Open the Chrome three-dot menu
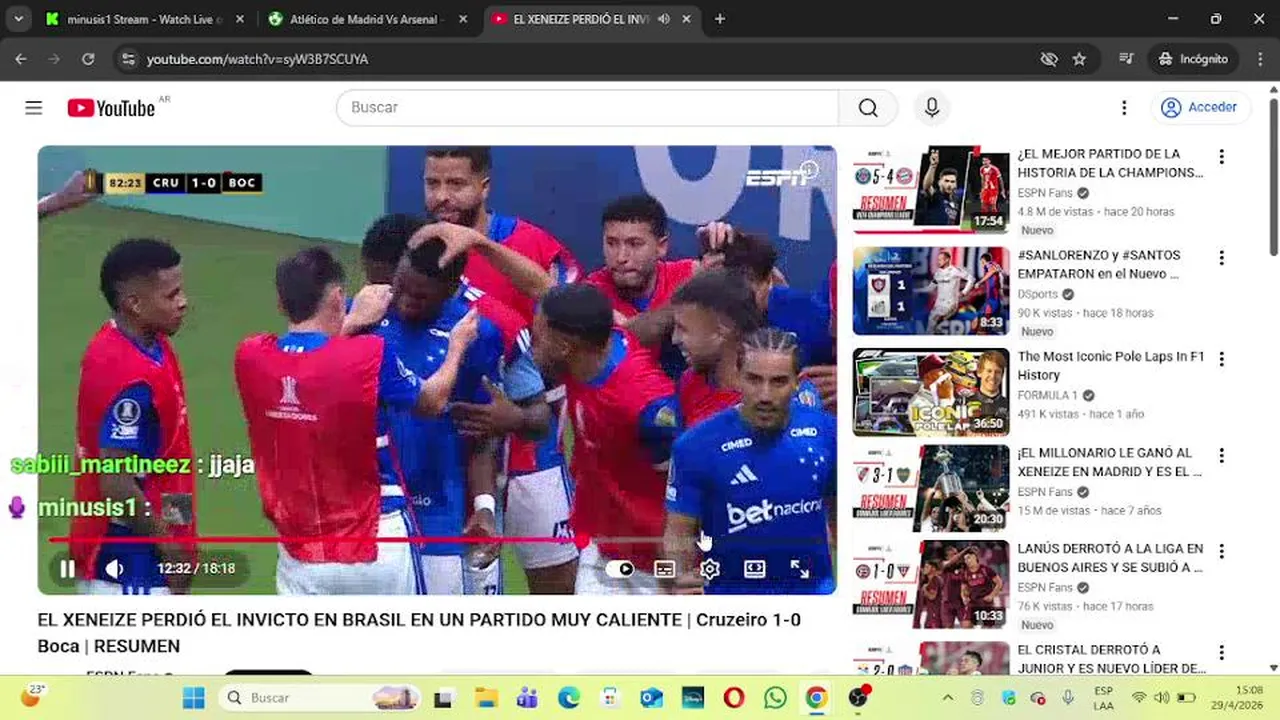1280x720 pixels. point(1258,59)
